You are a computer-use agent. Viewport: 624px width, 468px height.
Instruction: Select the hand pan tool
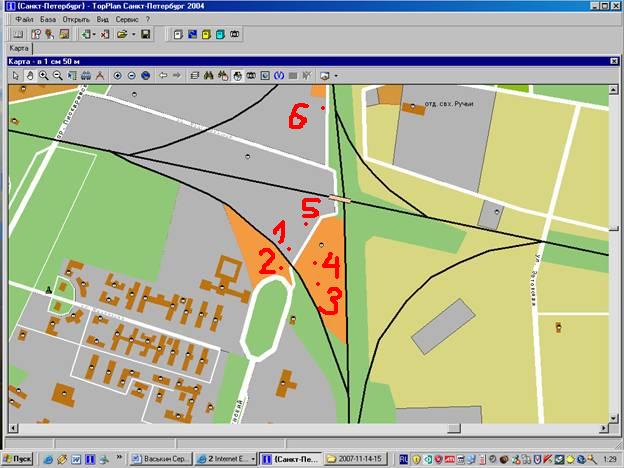point(28,75)
